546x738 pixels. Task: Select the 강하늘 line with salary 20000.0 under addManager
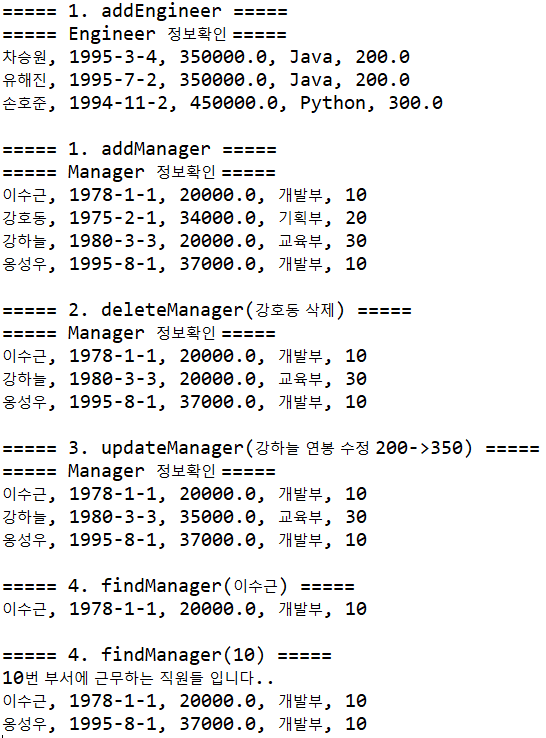(x=185, y=241)
